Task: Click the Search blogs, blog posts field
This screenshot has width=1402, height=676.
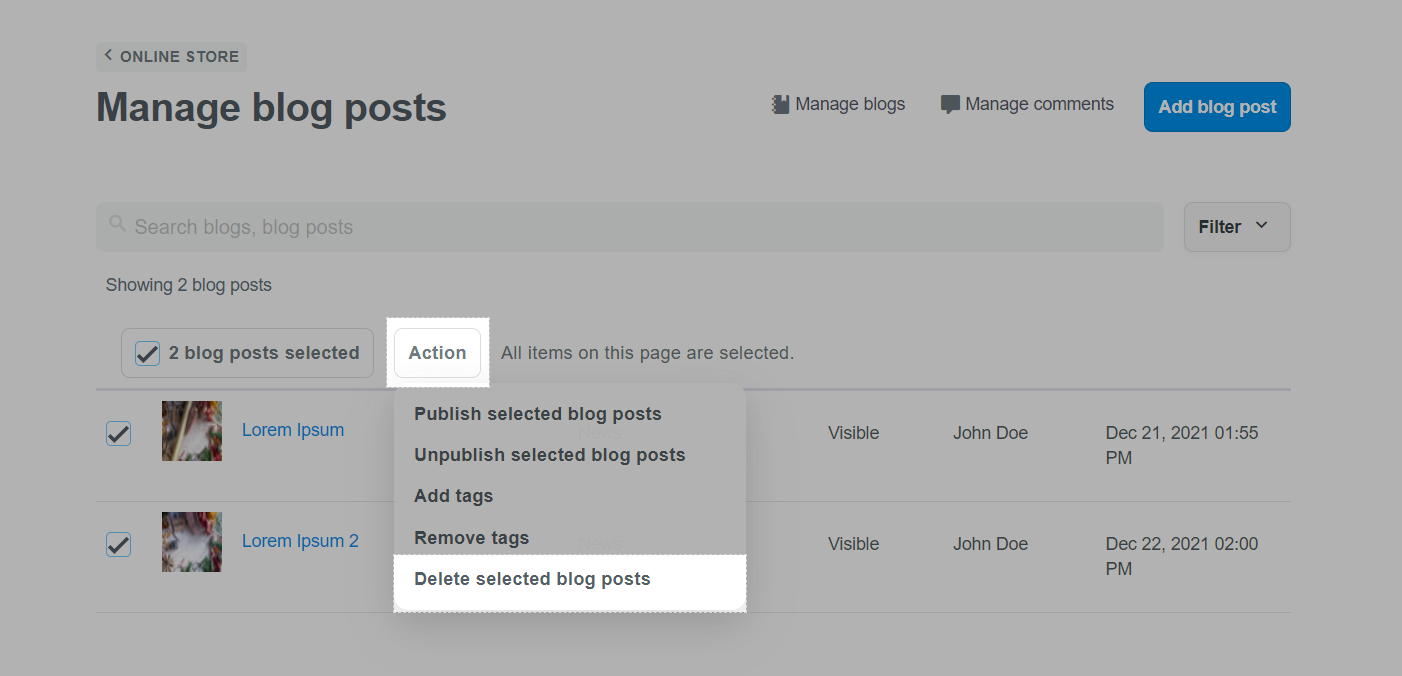Action: (630, 227)
